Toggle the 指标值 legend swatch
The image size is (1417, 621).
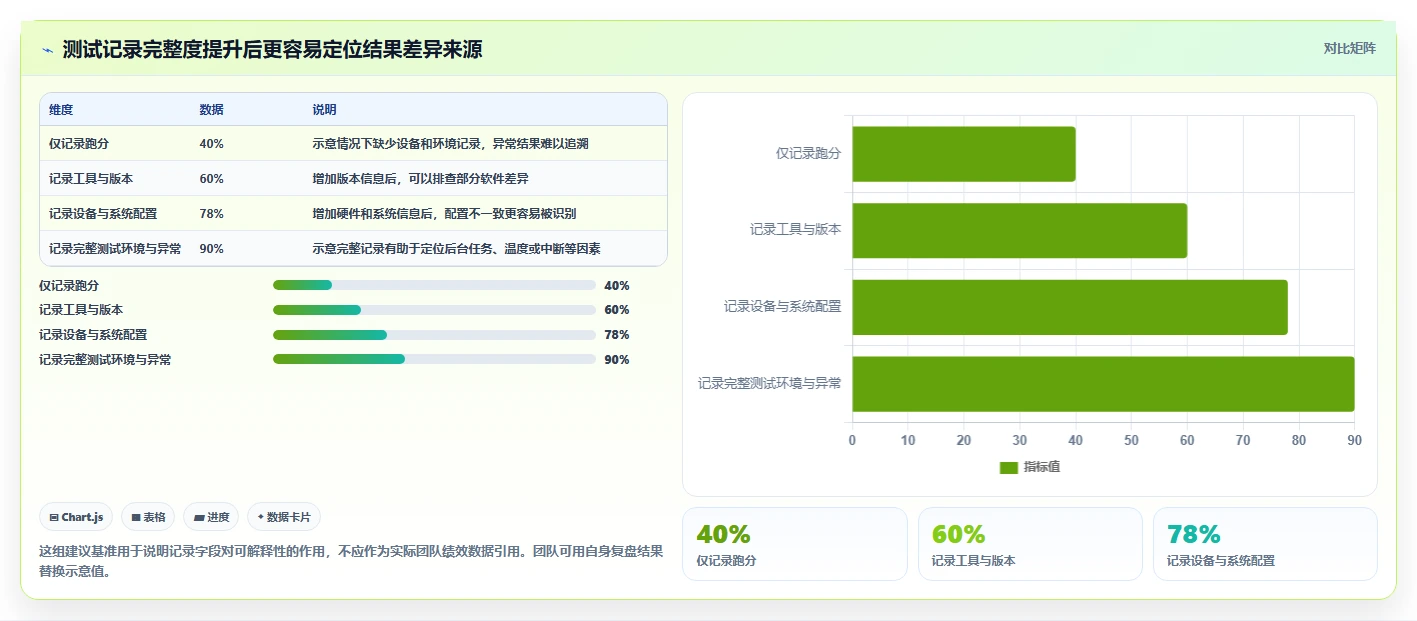(x=1009, y=468)
